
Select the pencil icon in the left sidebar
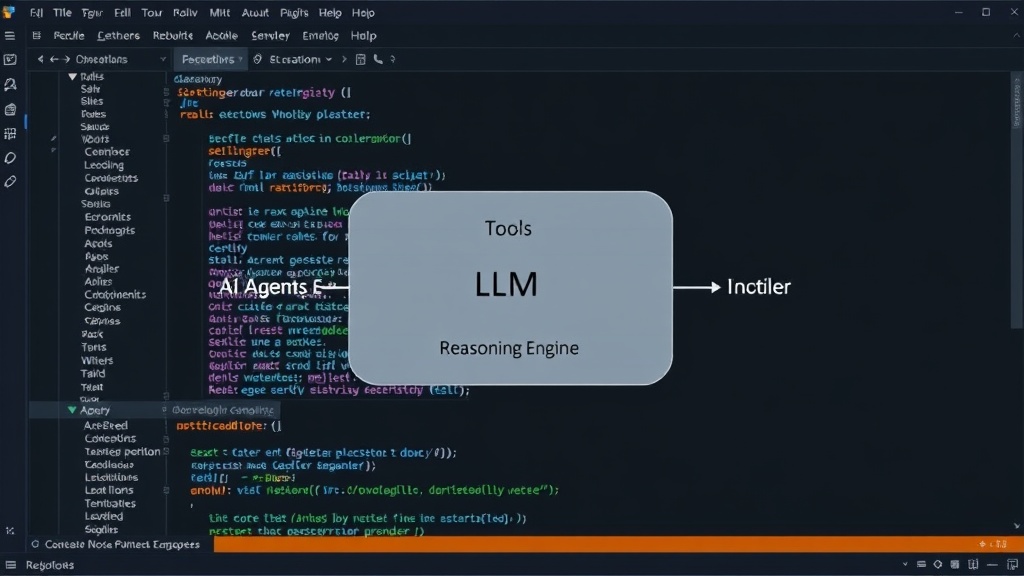point(10,182)
